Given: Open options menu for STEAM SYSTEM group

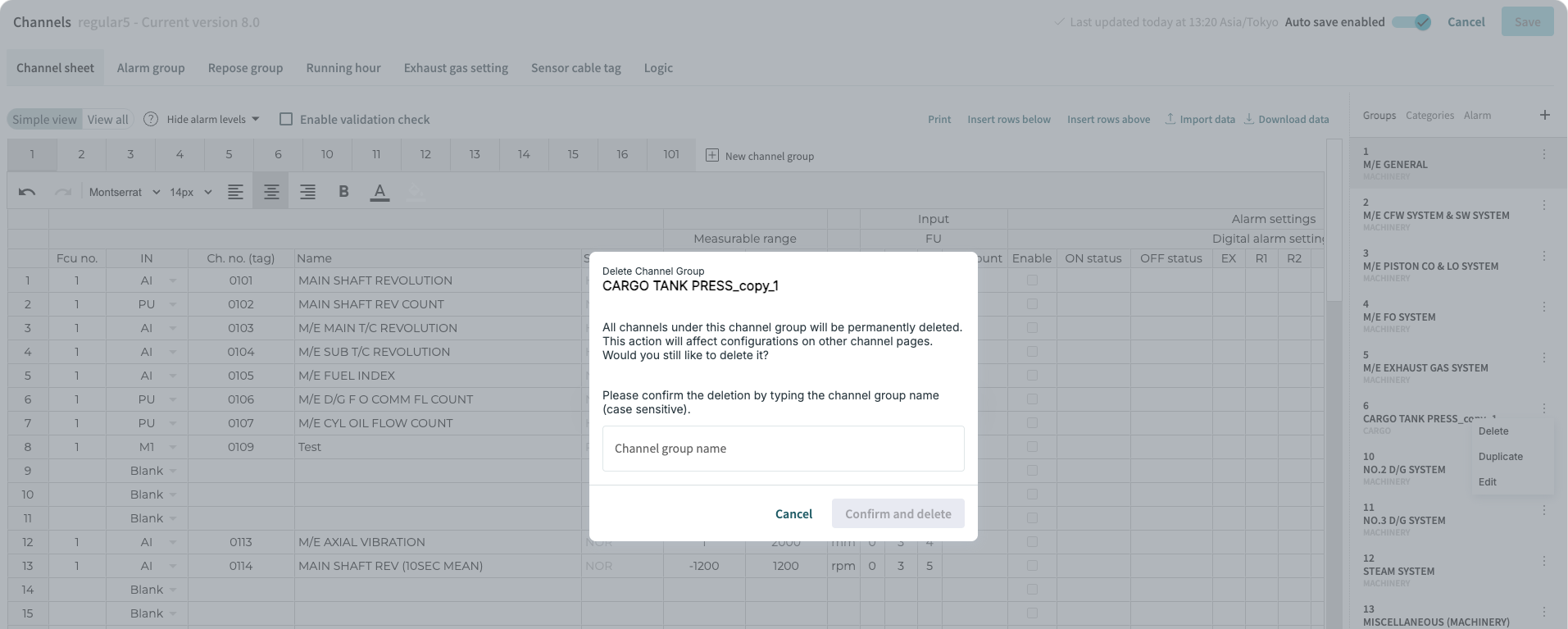Looking at the screenshot, I should click(x=1544, y=561).
